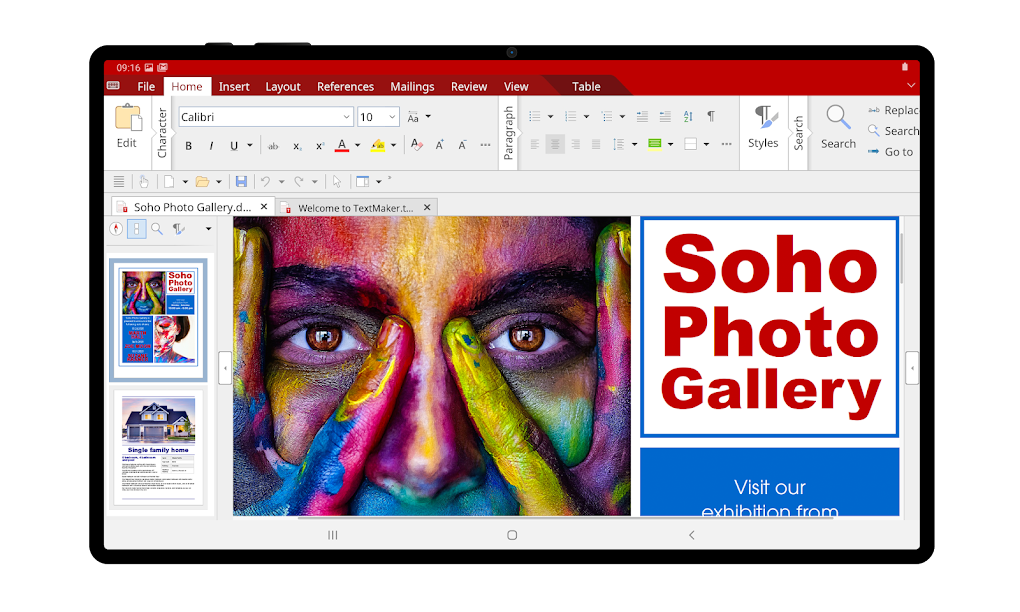Open the font name dropdown
The width and height of the screenshot is (1020, 612).
(x=347, y=116)
